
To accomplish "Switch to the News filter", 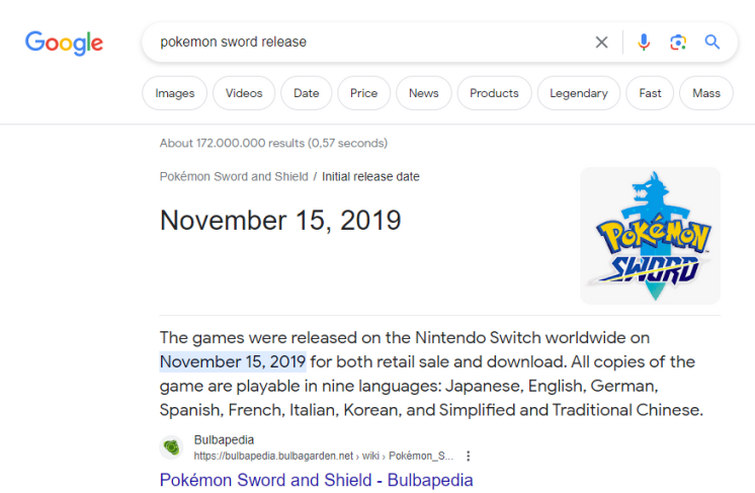I will (x=424, y=93).
